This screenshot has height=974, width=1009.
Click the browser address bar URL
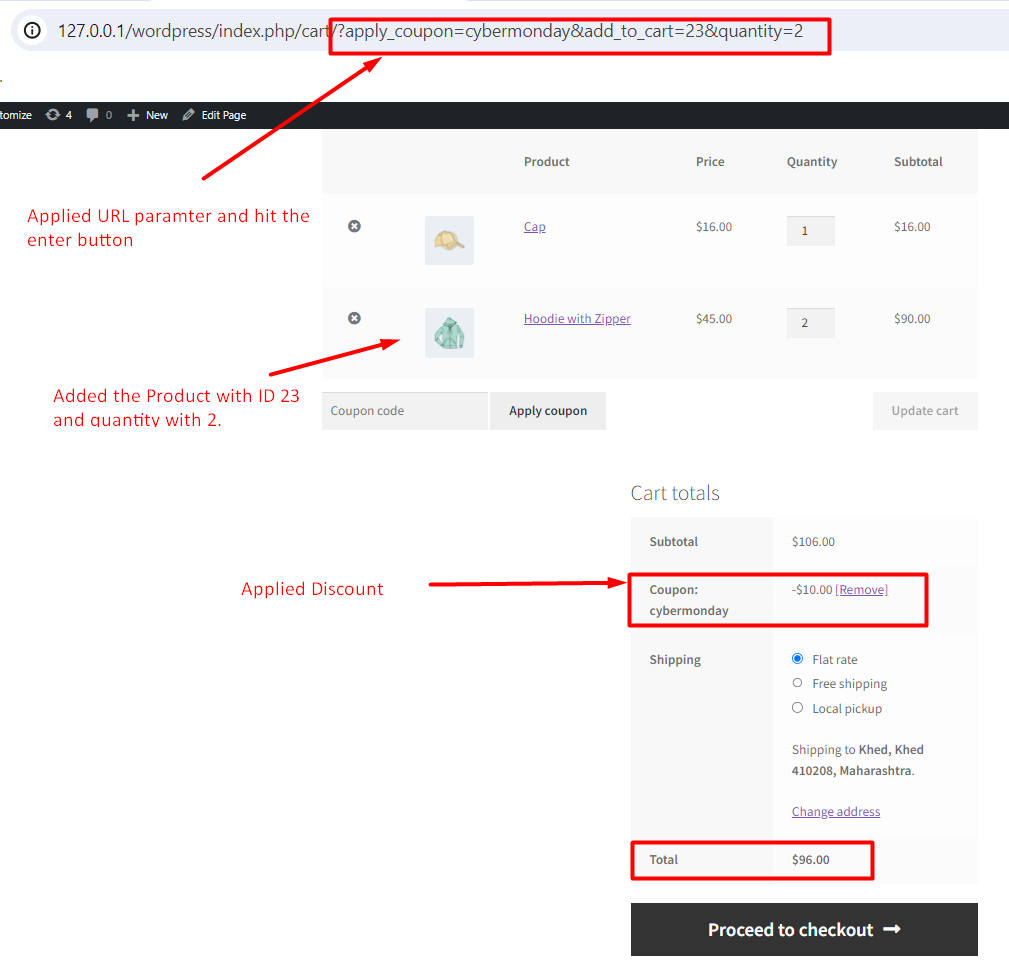click(430, 31)
